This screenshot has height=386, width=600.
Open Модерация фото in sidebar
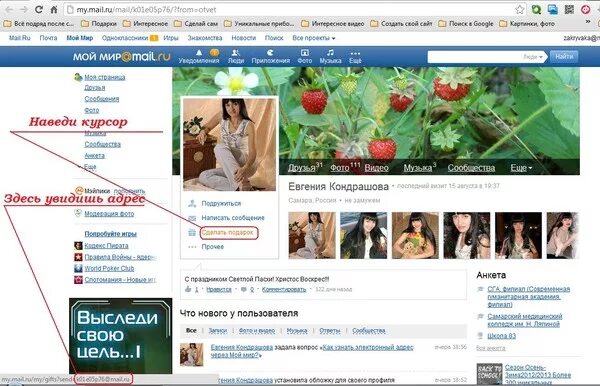109,214
